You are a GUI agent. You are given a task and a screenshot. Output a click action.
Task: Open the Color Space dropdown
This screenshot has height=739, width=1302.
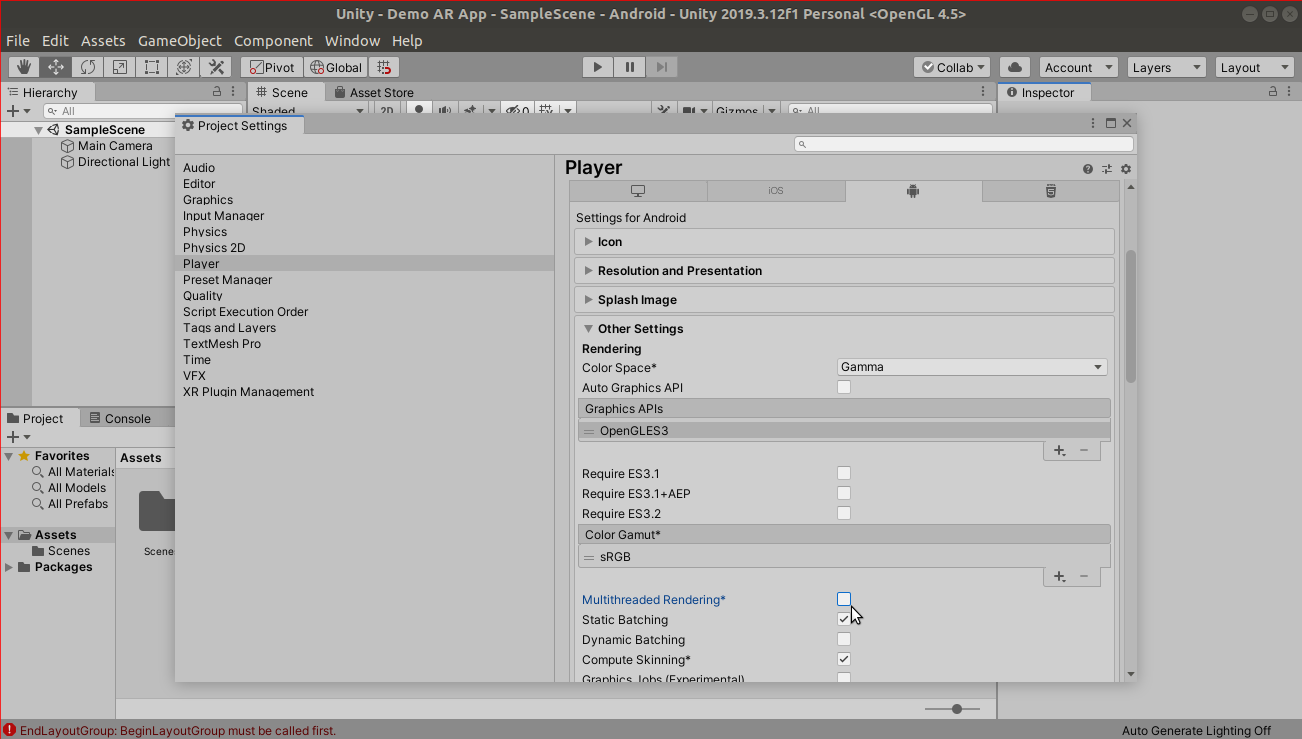972,367
